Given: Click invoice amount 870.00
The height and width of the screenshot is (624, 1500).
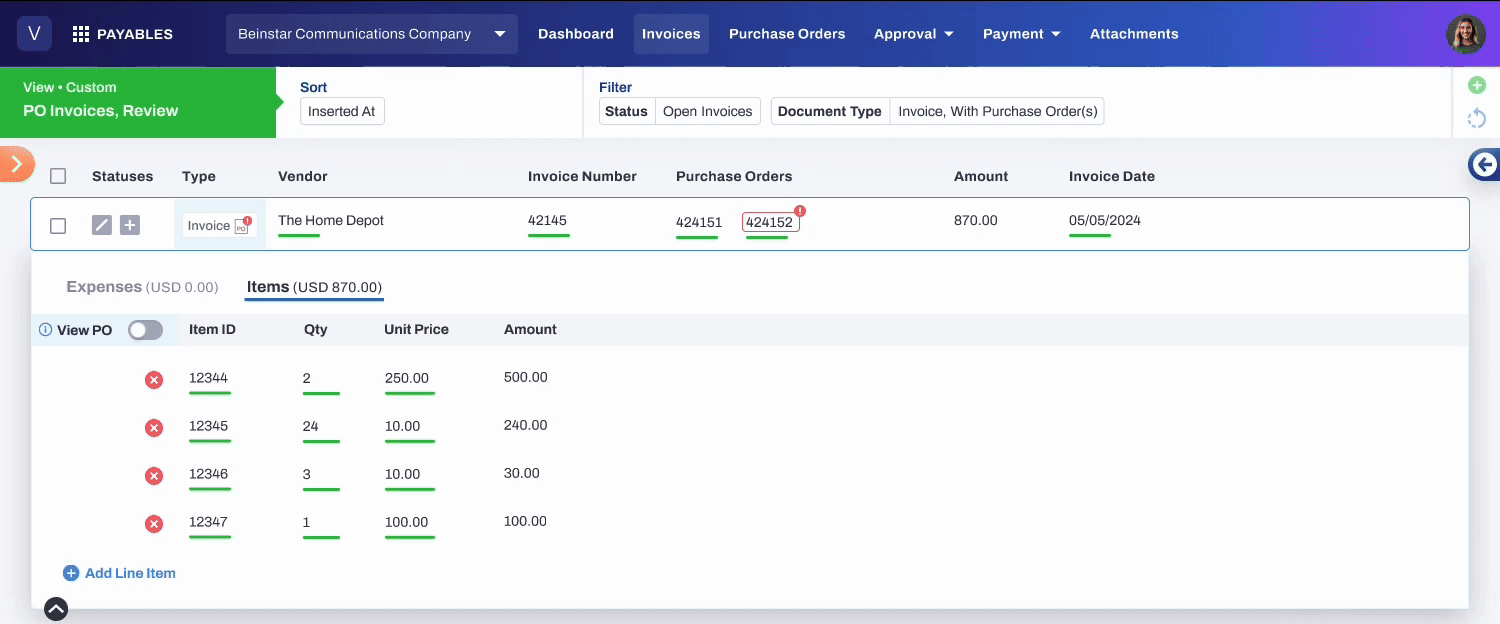Looking at the screenshot, I should [976, 221].
